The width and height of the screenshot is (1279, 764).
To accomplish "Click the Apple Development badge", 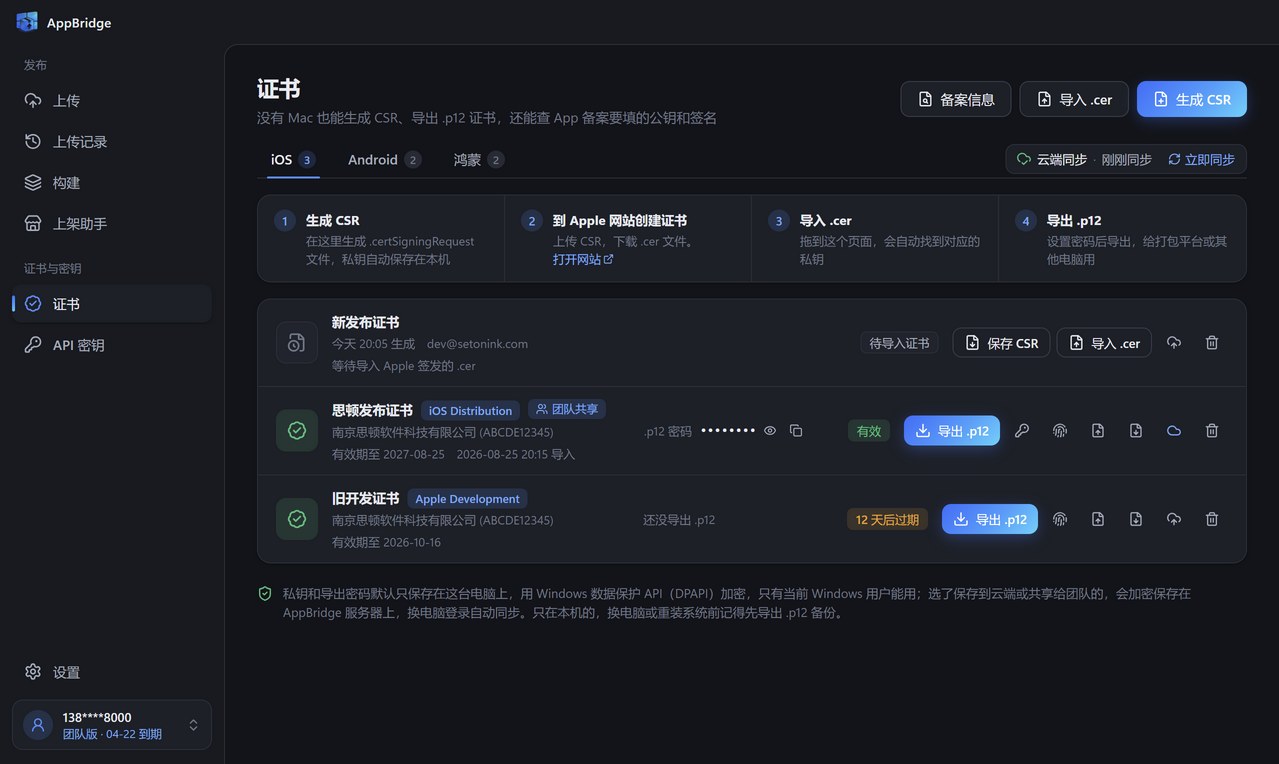I will (467, 498).
